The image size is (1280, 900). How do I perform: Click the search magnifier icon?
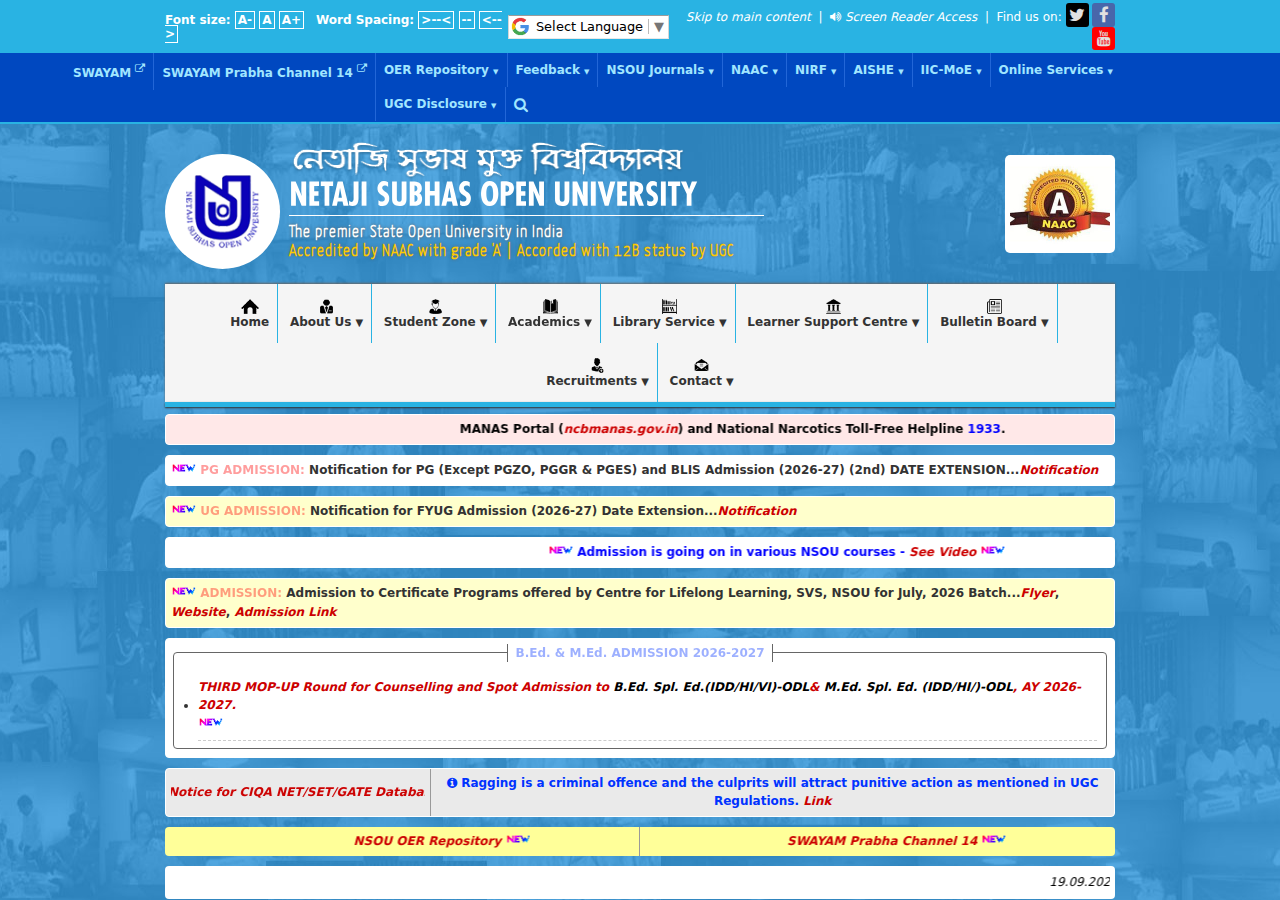pos(520,104)
